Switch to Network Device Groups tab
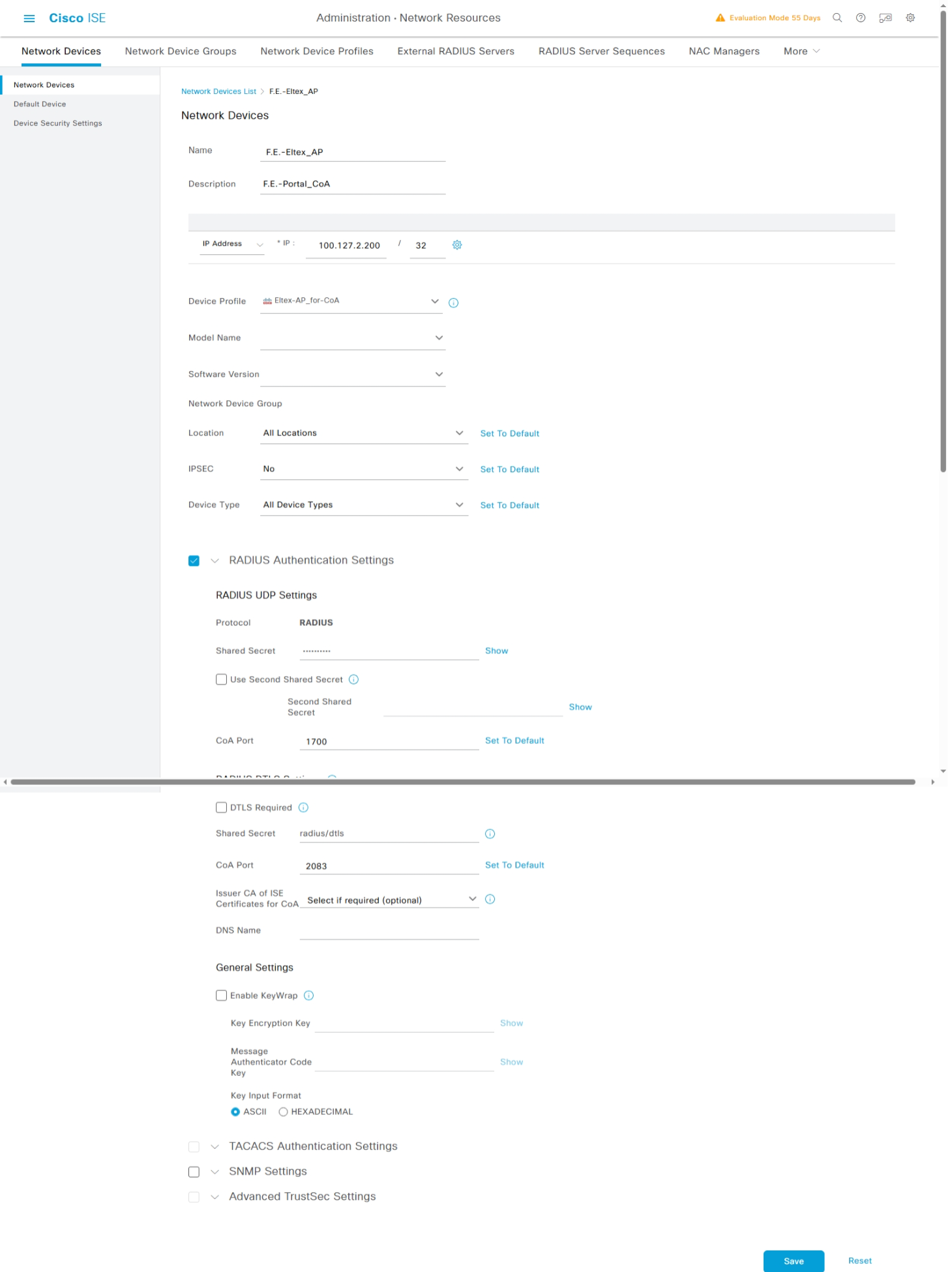Screen dimensions: 952x1272 pos(181,52)
